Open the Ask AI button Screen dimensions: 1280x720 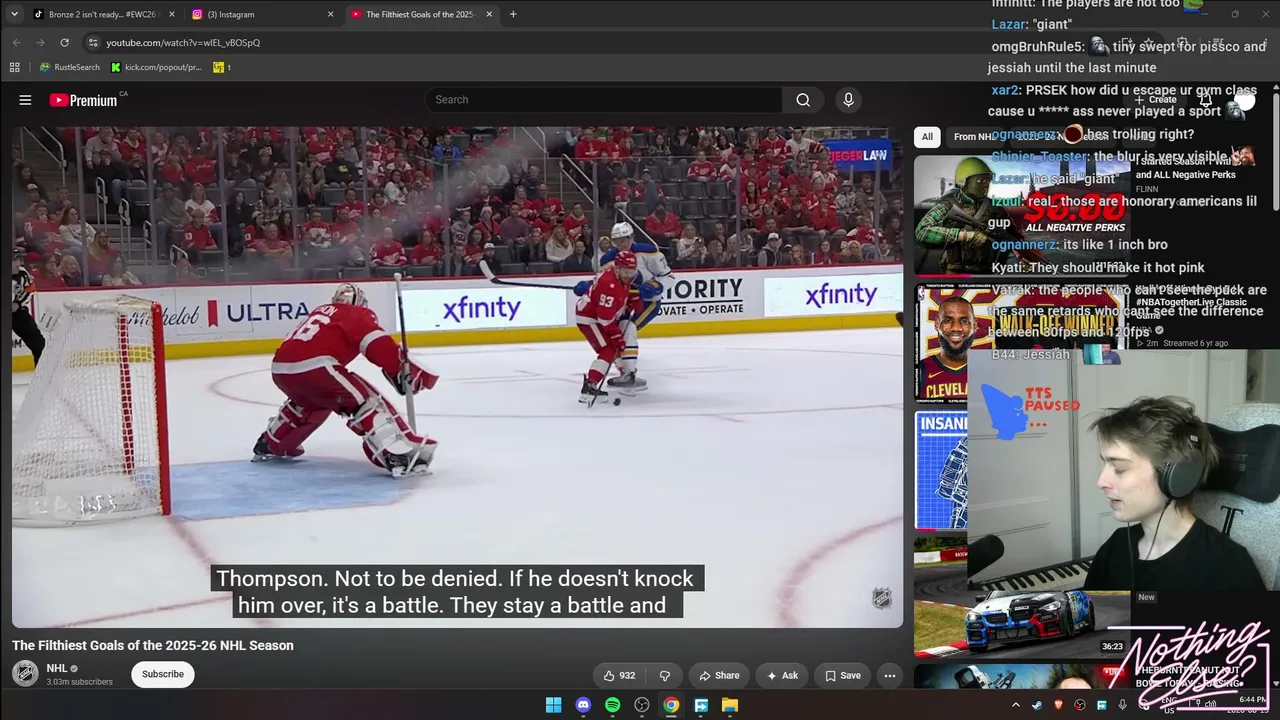tap(782, 675)
